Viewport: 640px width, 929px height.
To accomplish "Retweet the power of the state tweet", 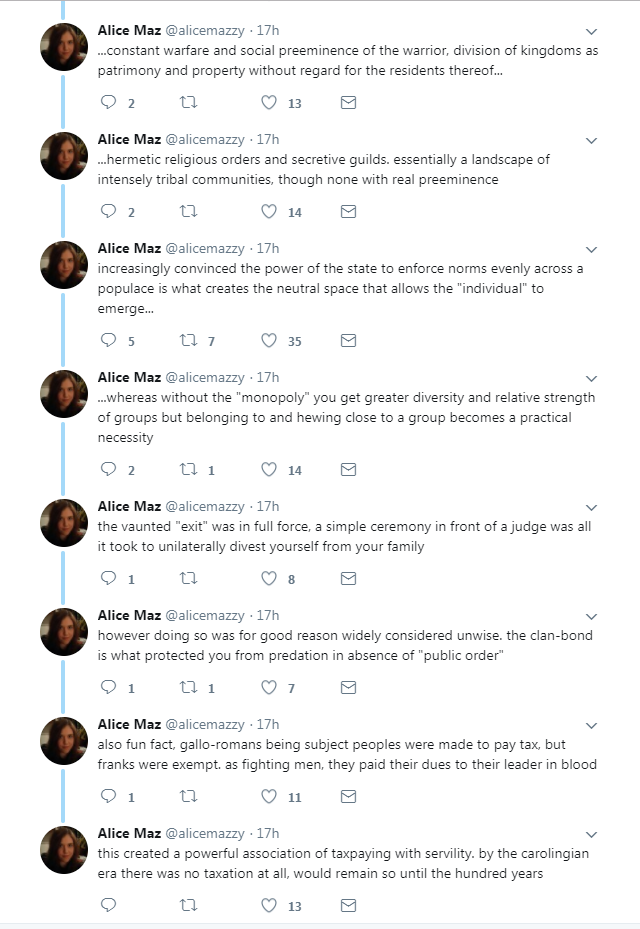I will pyautogui.click(x=187, y=341).
